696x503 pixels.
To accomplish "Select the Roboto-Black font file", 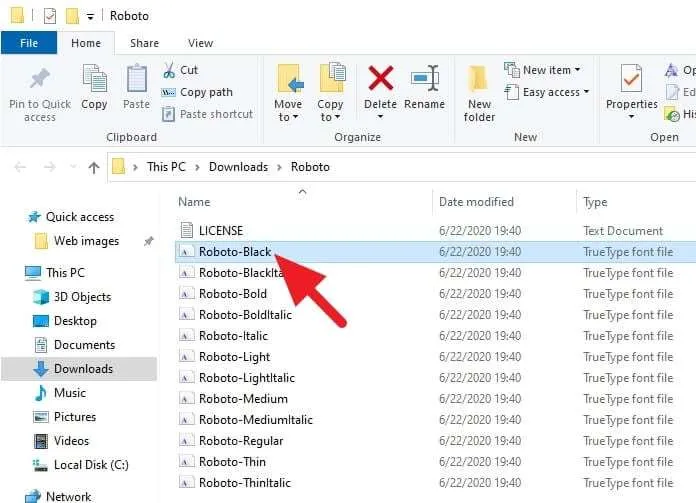I will (235, 252).
